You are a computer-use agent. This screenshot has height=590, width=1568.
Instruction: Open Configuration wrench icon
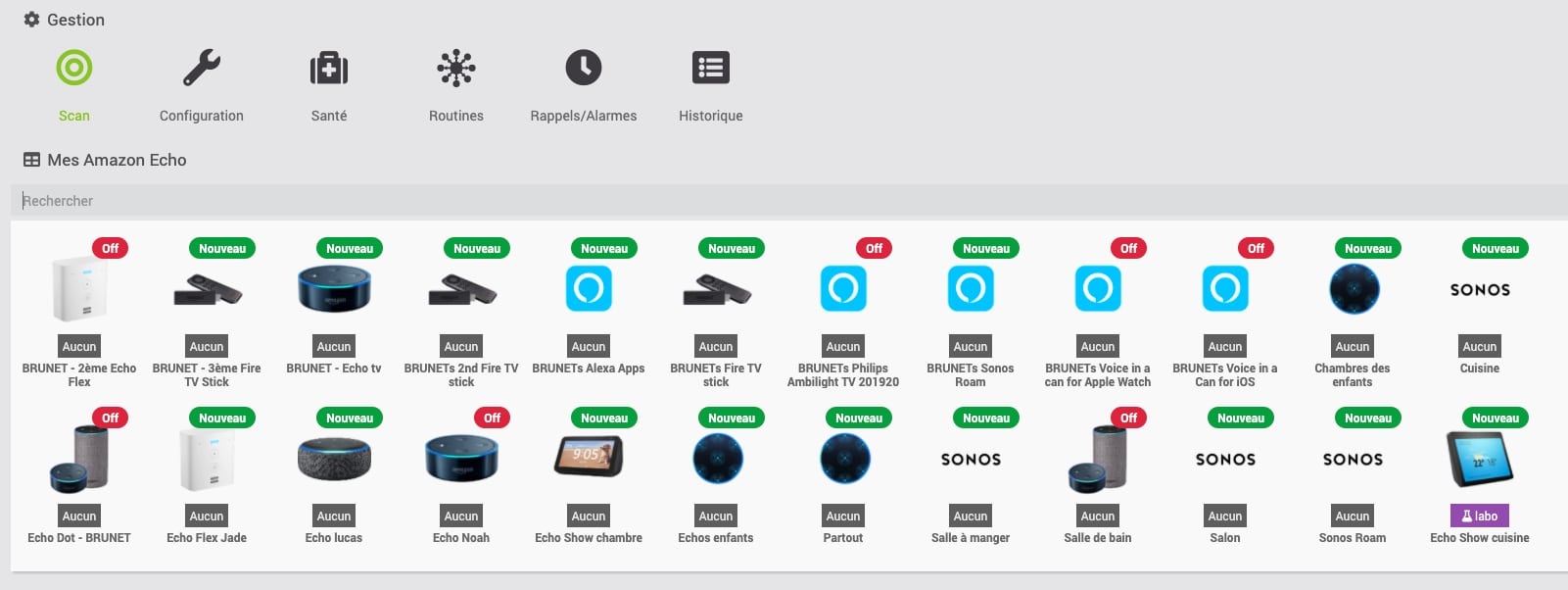click(202, 68)
